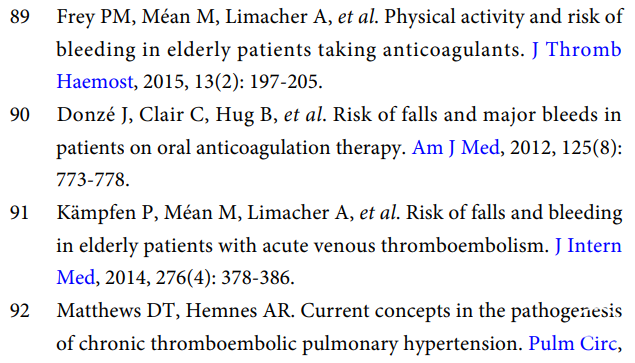Click the Haemost link in reference 89
The width and height of the screenshot is (635, 363).
tap(95, 81)
